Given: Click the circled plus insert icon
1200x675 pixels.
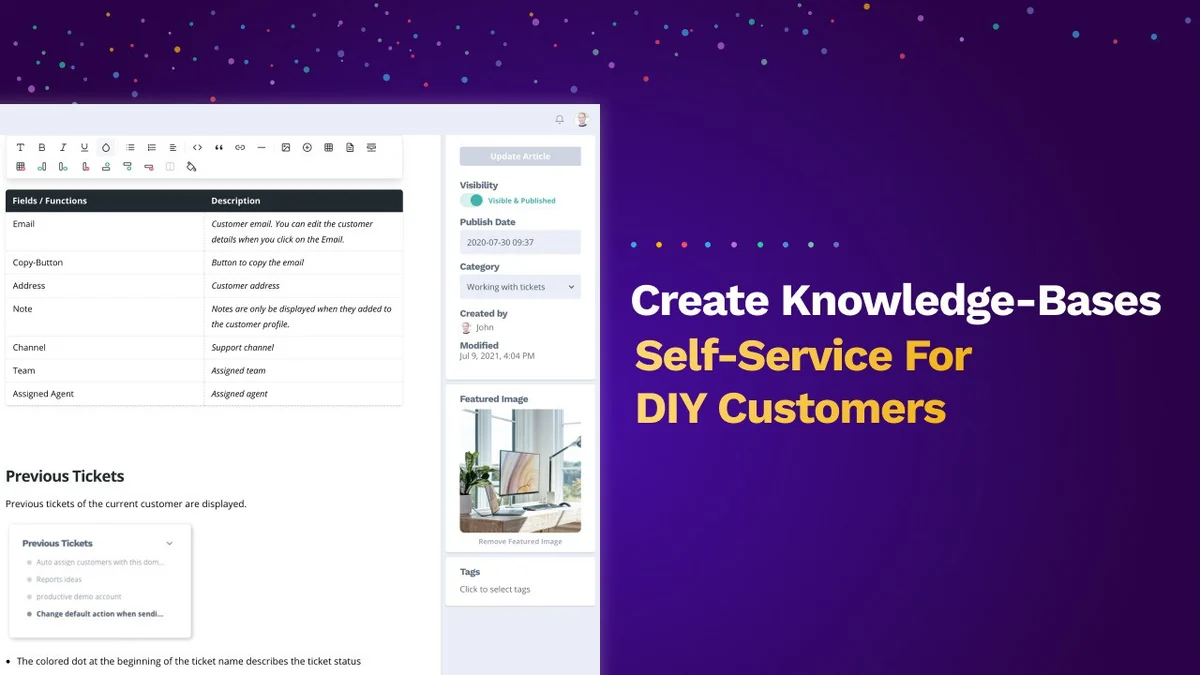Looking at the screenshot, I should [x=307, y=148].
